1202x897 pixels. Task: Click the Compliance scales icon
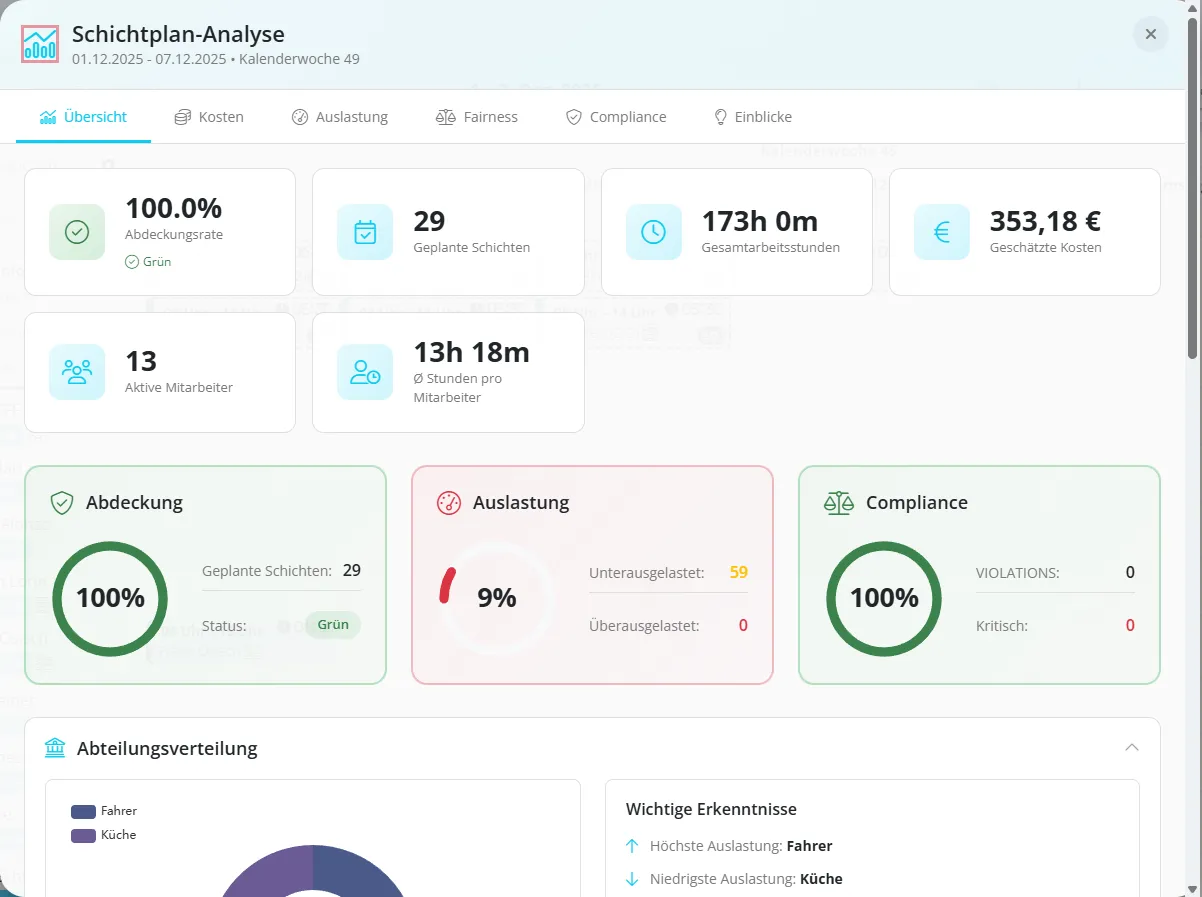837,502
